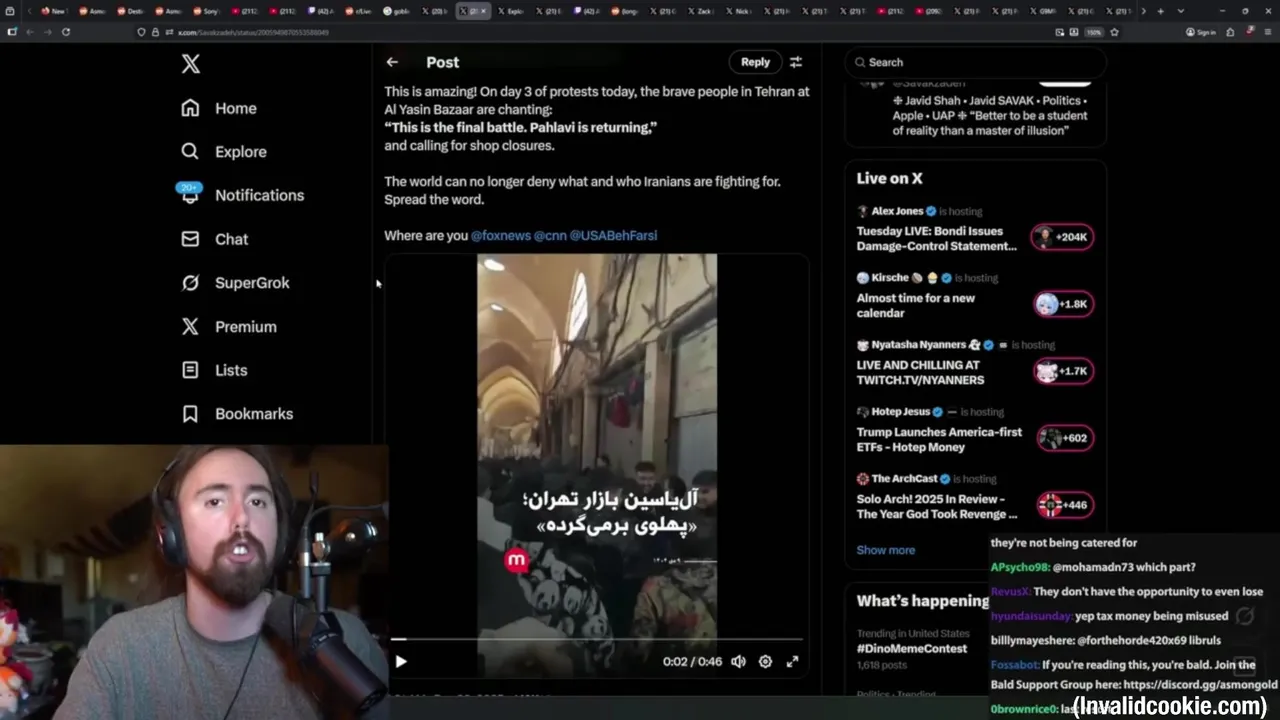Viewport: 1280px width, 720px height.
Task: Click the Bookmarks icon
Action: (190, 414)
